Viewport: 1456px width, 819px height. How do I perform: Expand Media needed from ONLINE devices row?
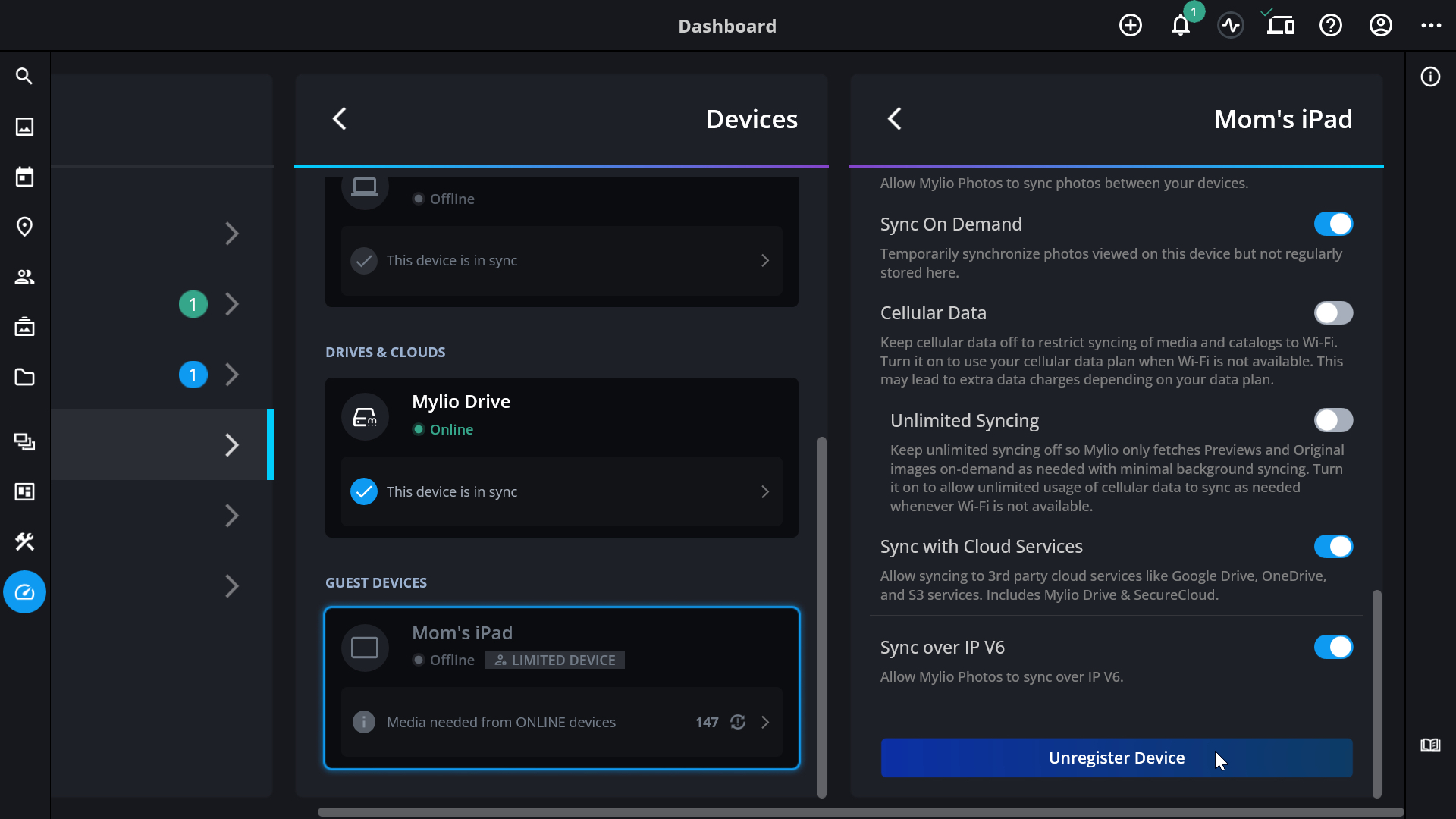point(561,722)
